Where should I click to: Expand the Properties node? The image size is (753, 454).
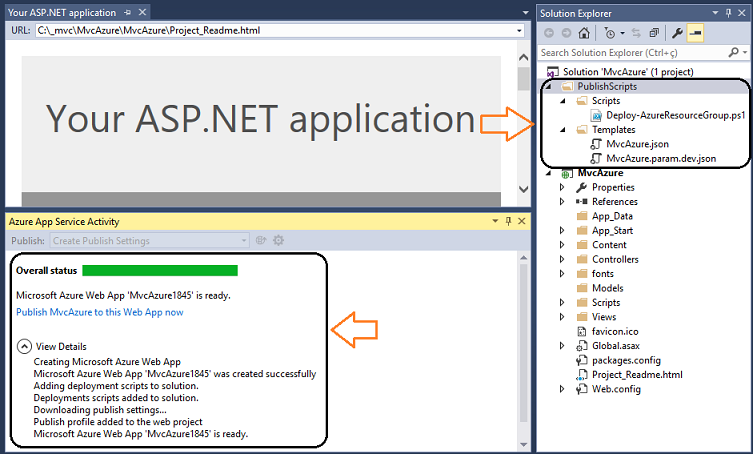pyautogui.click(x=562, y=187)
